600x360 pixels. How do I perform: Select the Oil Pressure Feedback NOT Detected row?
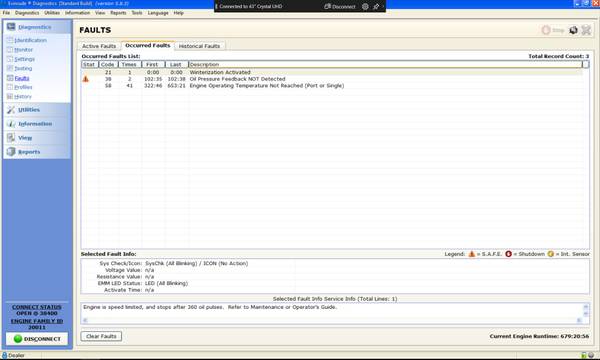point(332,79)
